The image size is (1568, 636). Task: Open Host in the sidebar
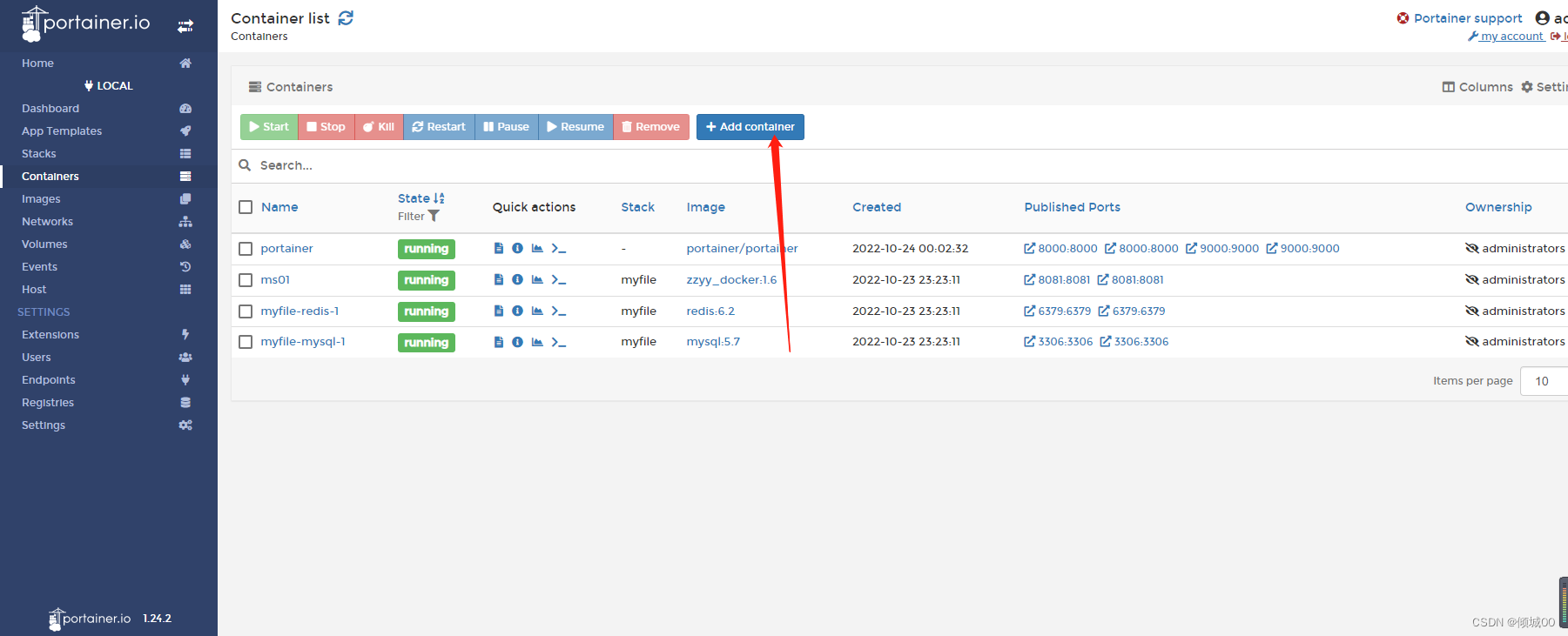[108, 290]
